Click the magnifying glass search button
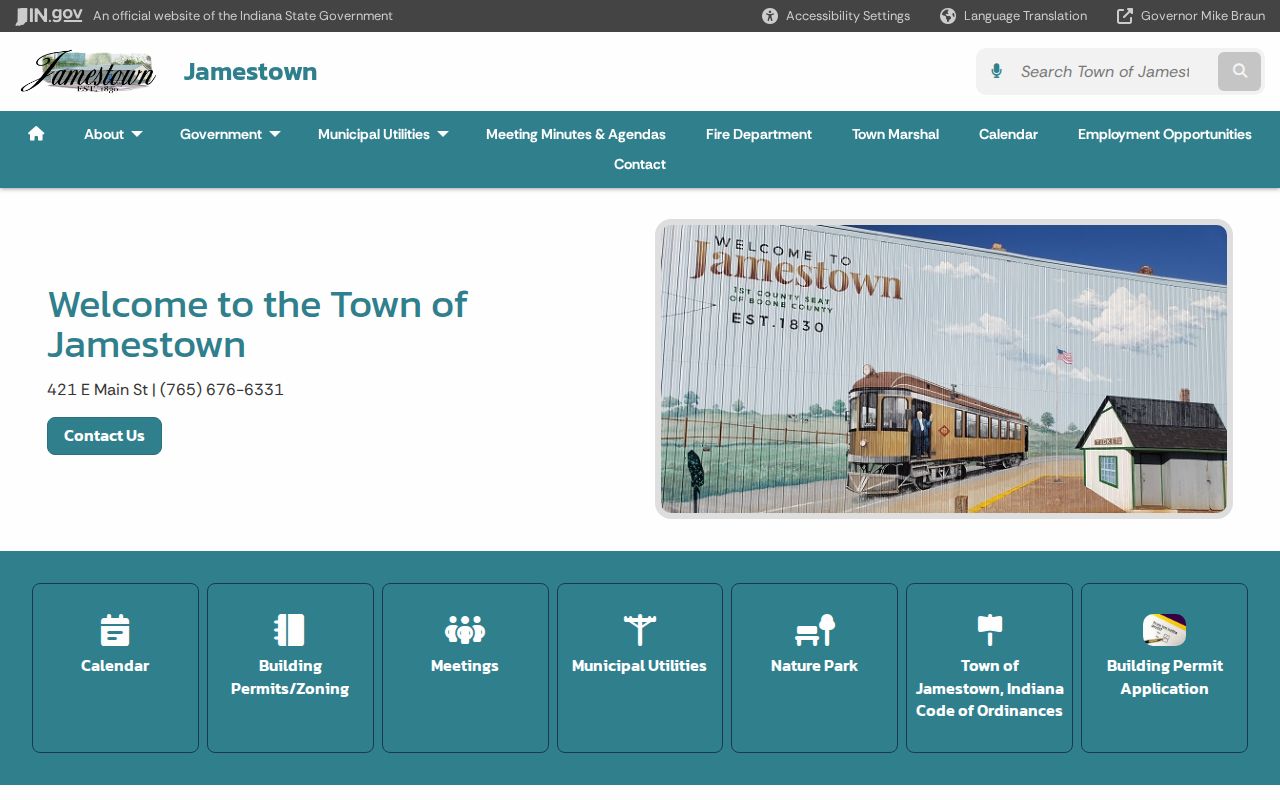This screenshot has width=1280, height=800. (1240, 71)
